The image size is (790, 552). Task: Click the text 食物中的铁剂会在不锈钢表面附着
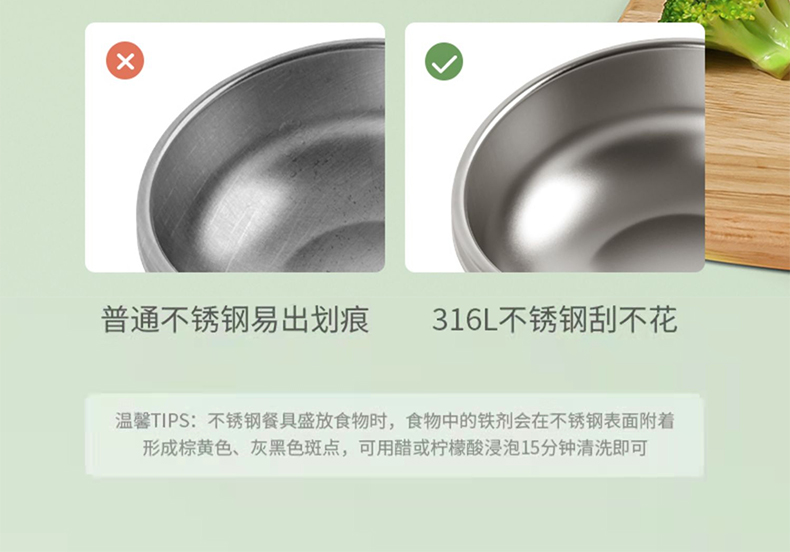pyautogui.click(x=540, y=421)
